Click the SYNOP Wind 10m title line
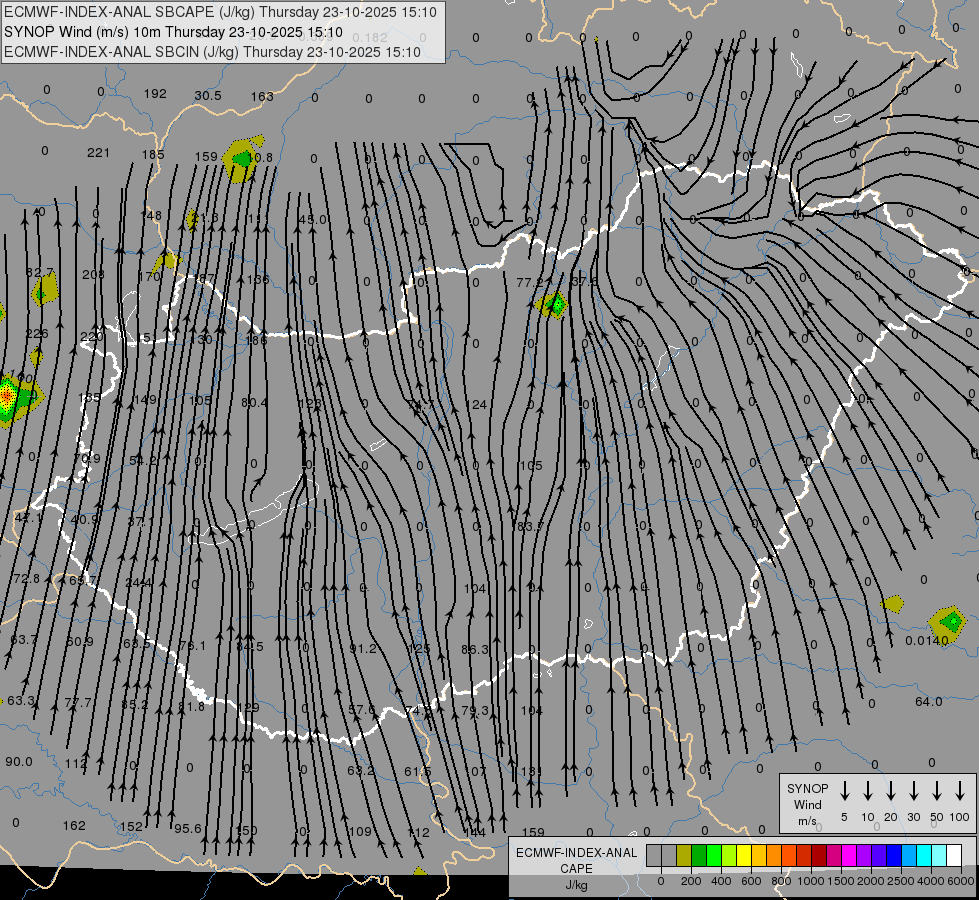This screenshot has height=900, width=979. point(173,32)
